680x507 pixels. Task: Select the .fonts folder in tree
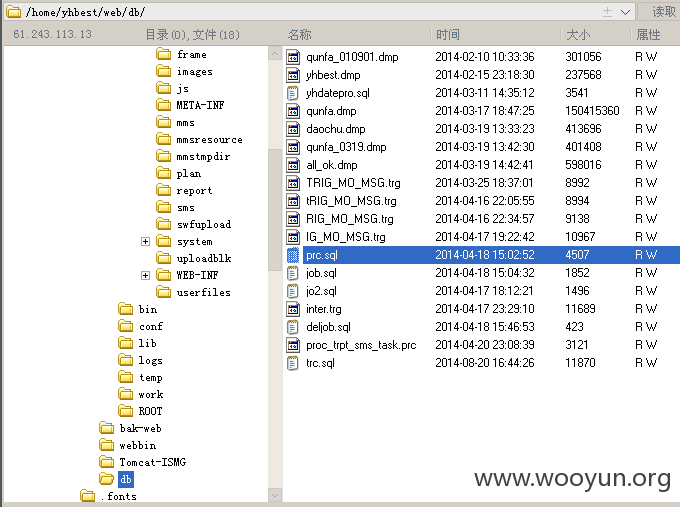click(118, 496)
